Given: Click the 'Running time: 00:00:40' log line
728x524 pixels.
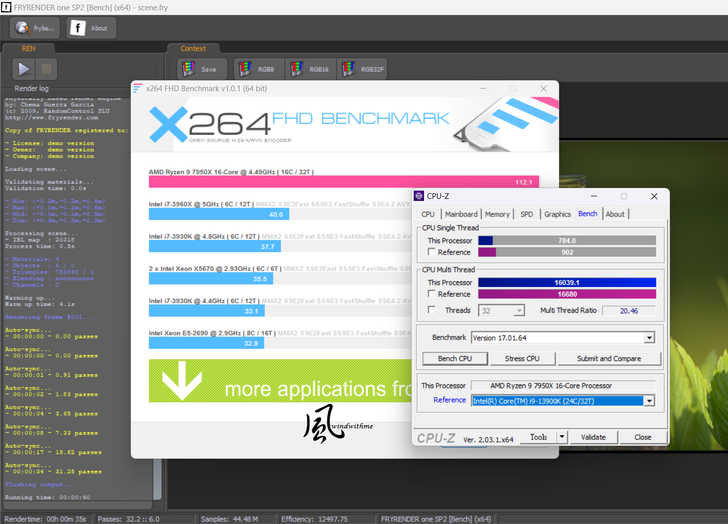Looking at the screenshot, I should tap(47, 497).
